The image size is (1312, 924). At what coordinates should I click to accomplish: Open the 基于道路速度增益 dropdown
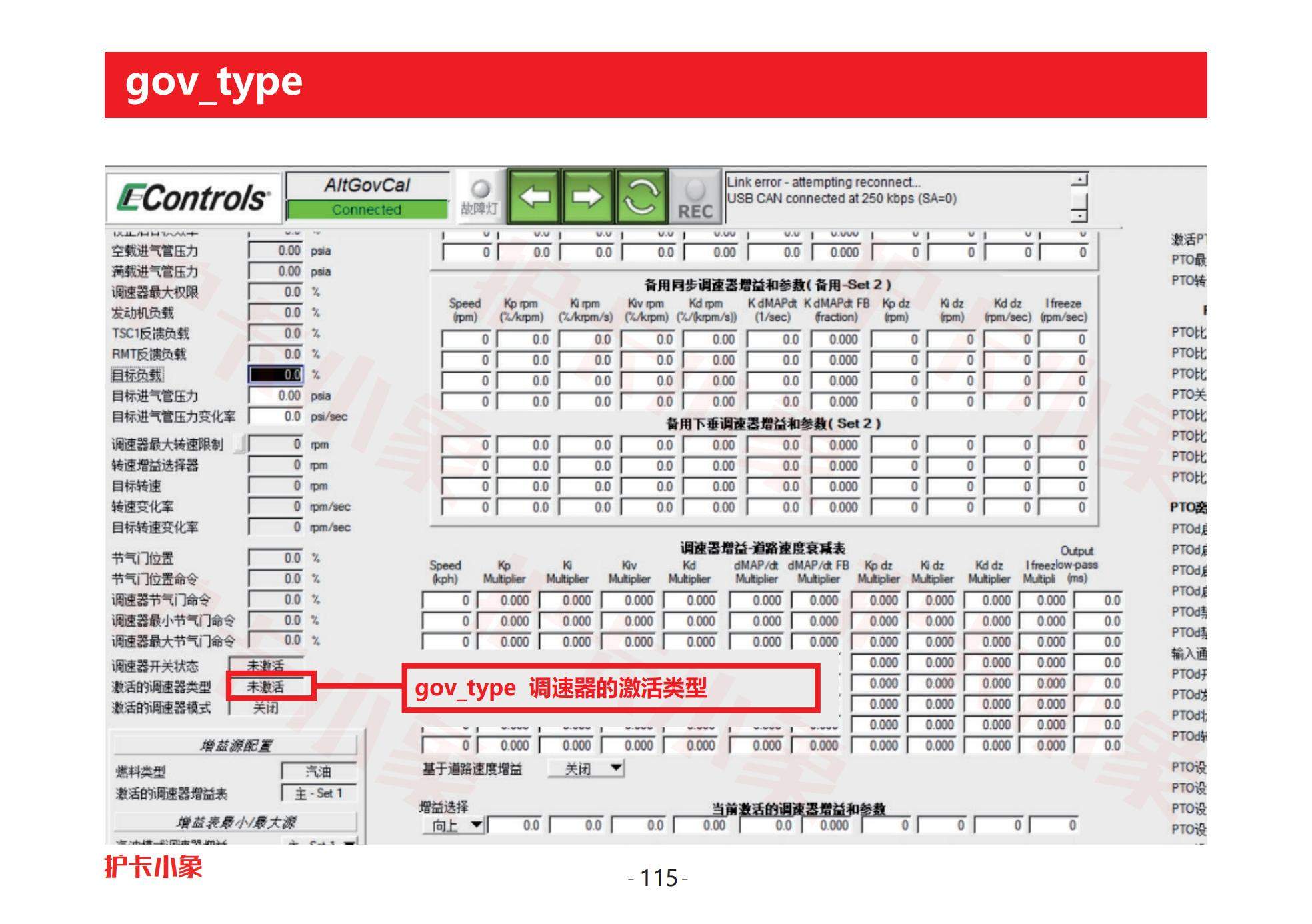coord(586,769)
